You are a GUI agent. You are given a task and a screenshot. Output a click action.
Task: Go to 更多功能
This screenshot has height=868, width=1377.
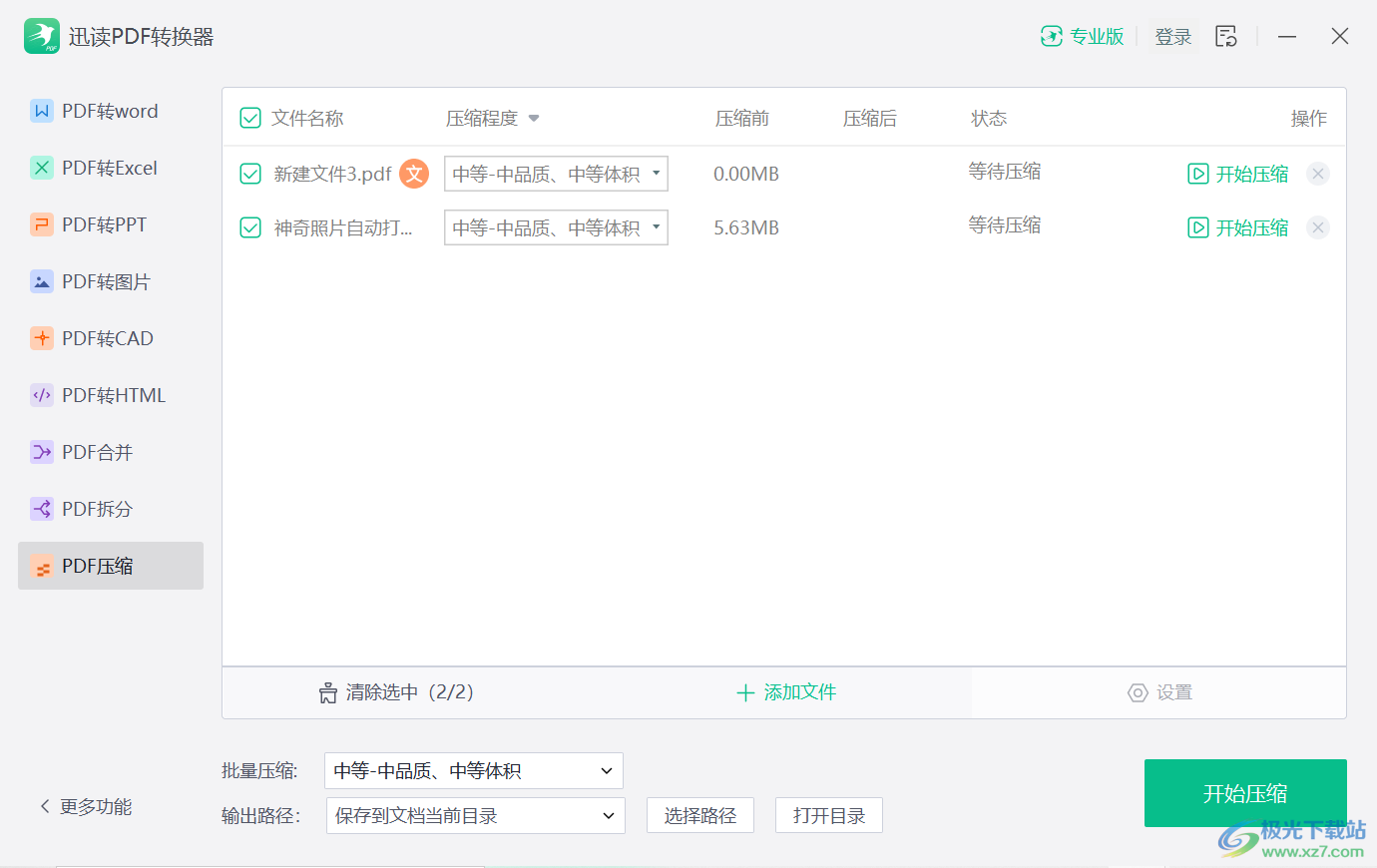[96, 806]
